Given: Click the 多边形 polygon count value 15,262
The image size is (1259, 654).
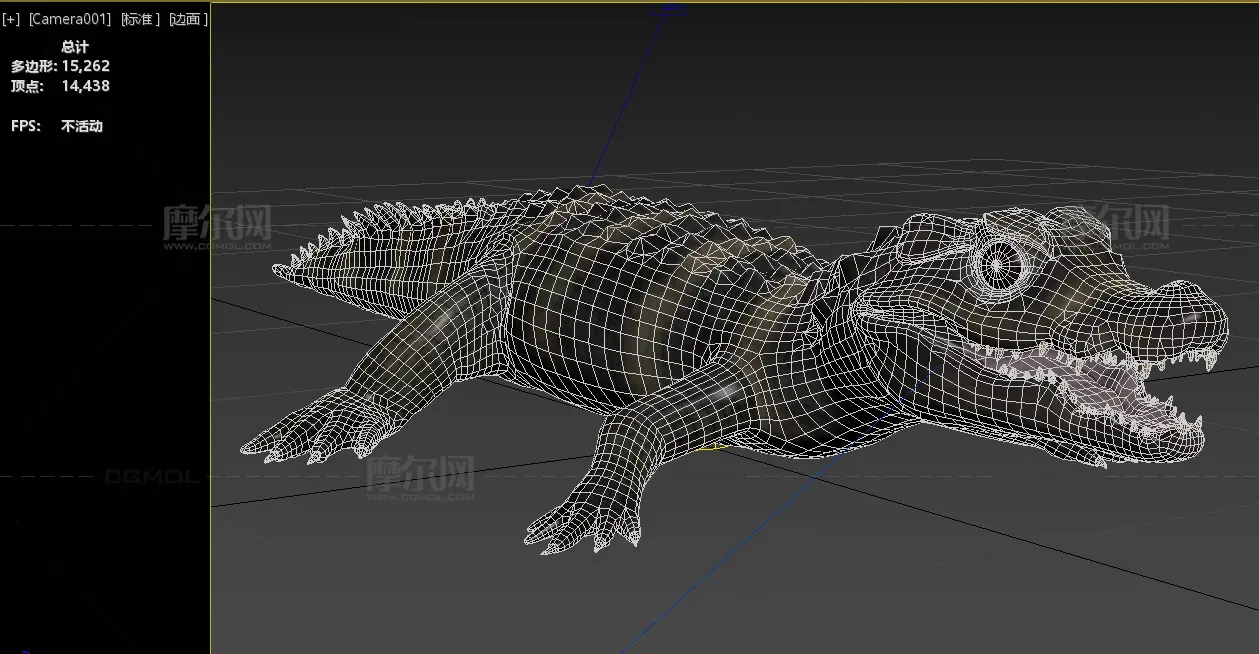Looking at the screenshot, I should coord(86,66).
